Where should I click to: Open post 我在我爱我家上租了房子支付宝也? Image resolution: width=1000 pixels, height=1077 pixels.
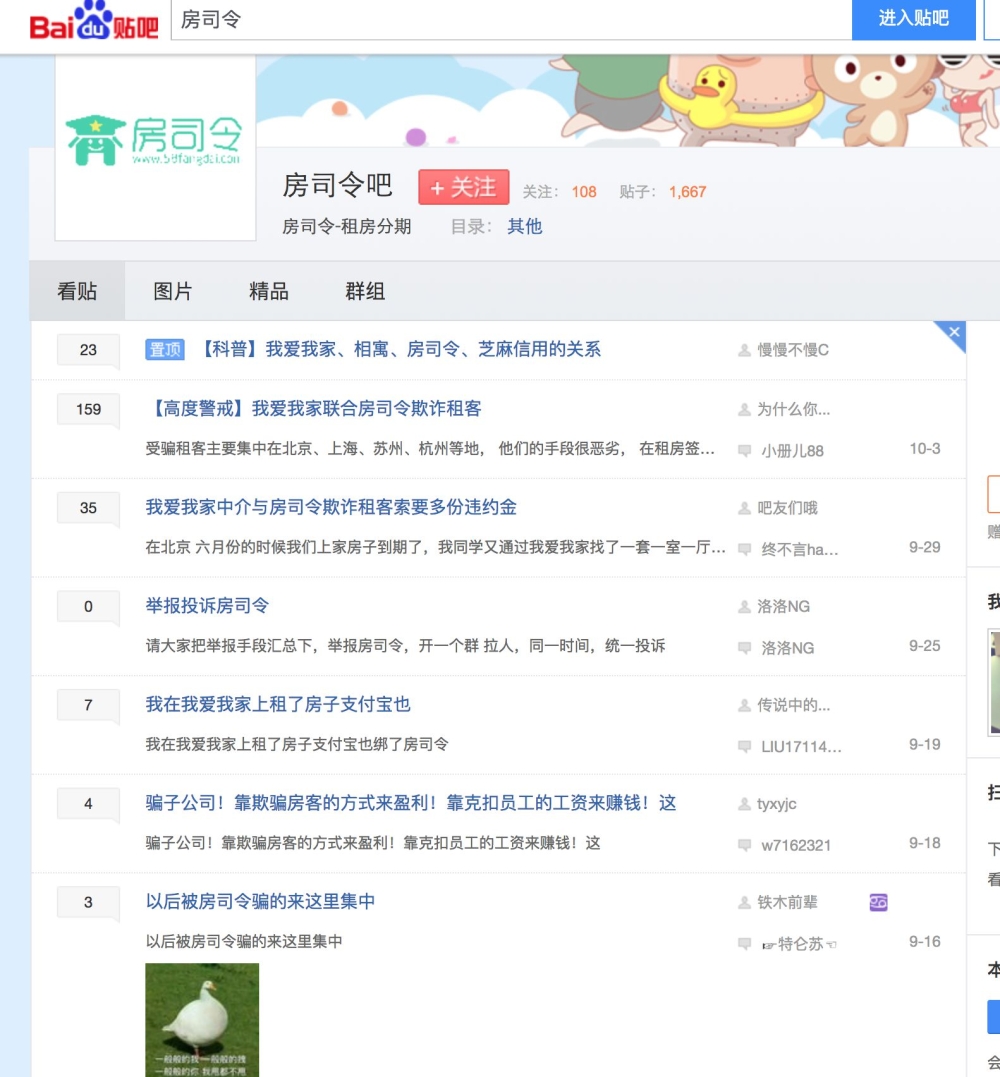pos(278,705)
